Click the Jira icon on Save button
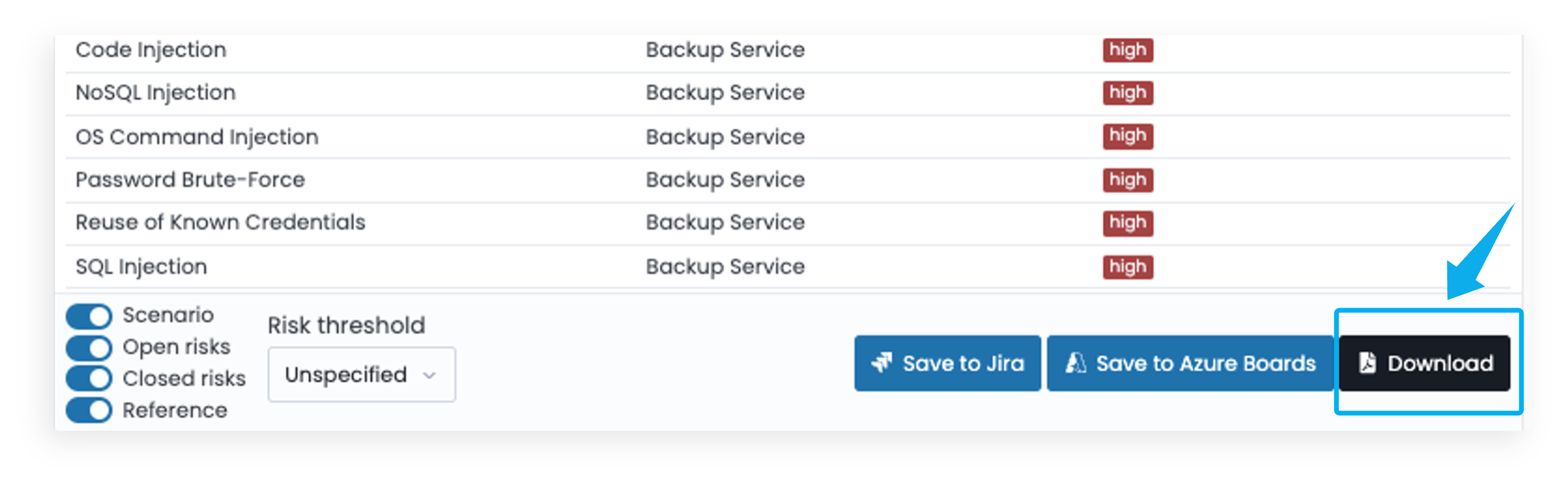1568x483 pixels. (x=881, y=363)
